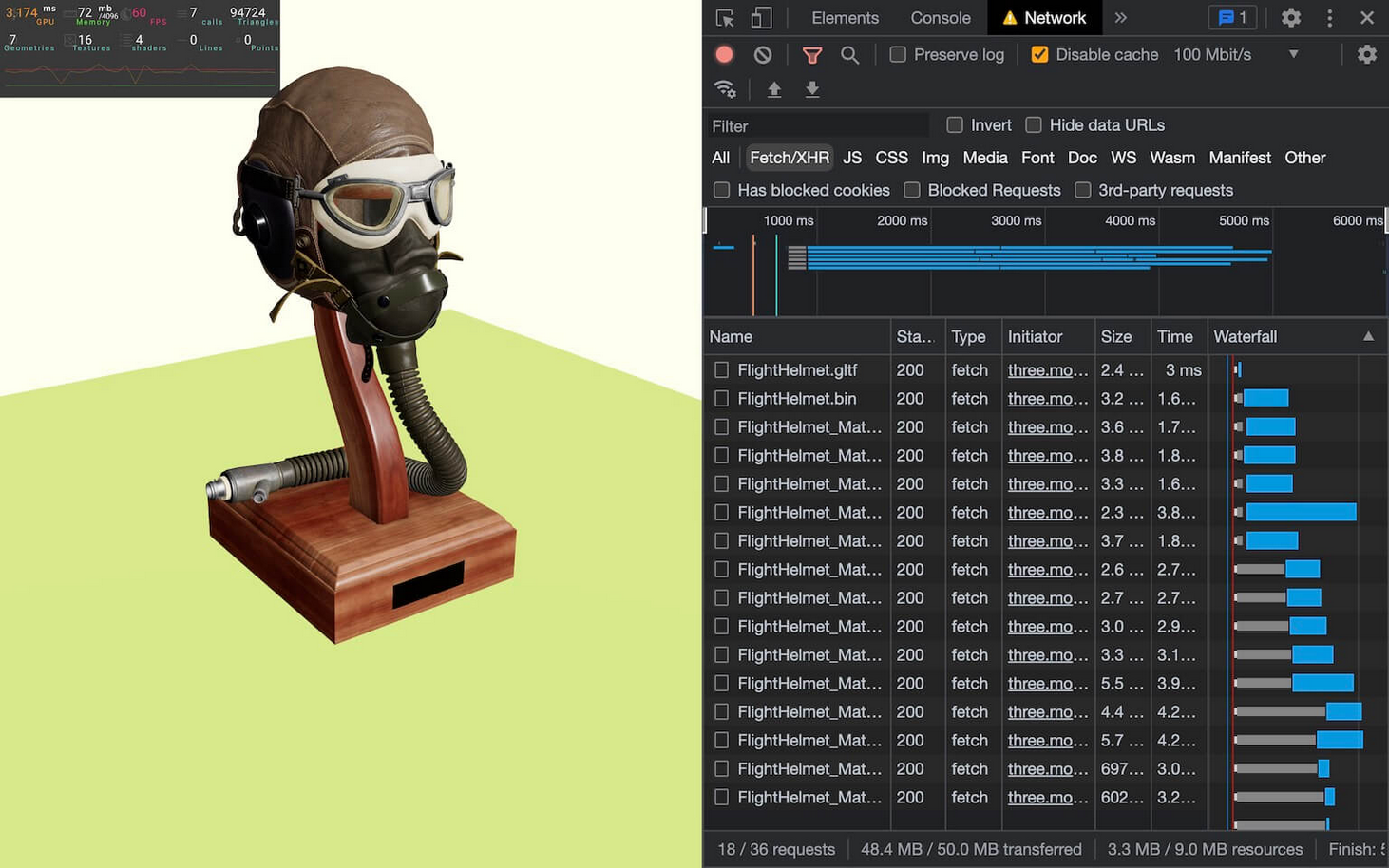Click waterfall bar of FlightHelmet.bin row
Image resolution: width=1389 pixels, height=868 pixels.
(x=1265, y=399)
